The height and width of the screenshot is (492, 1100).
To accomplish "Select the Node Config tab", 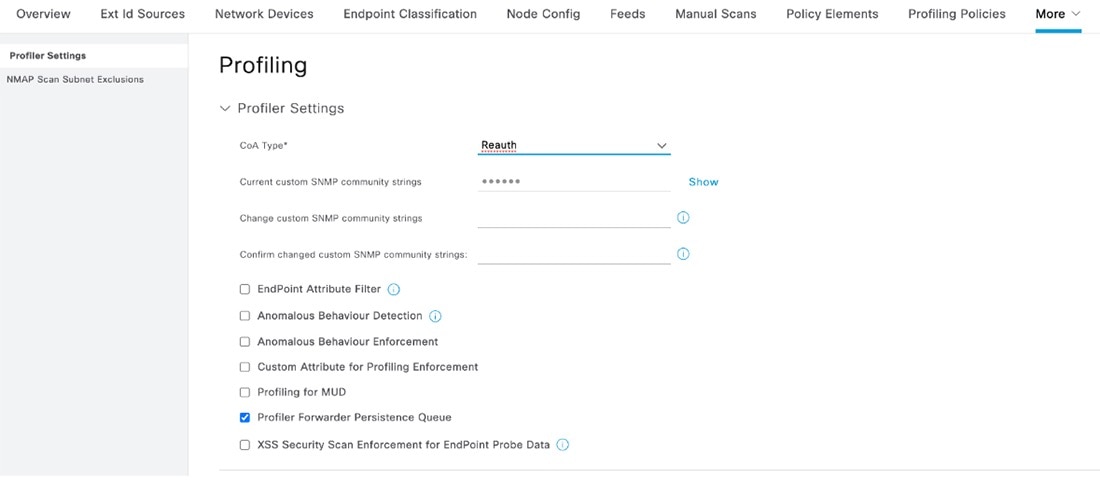I will pyautogui.click(x=543, y=14).
